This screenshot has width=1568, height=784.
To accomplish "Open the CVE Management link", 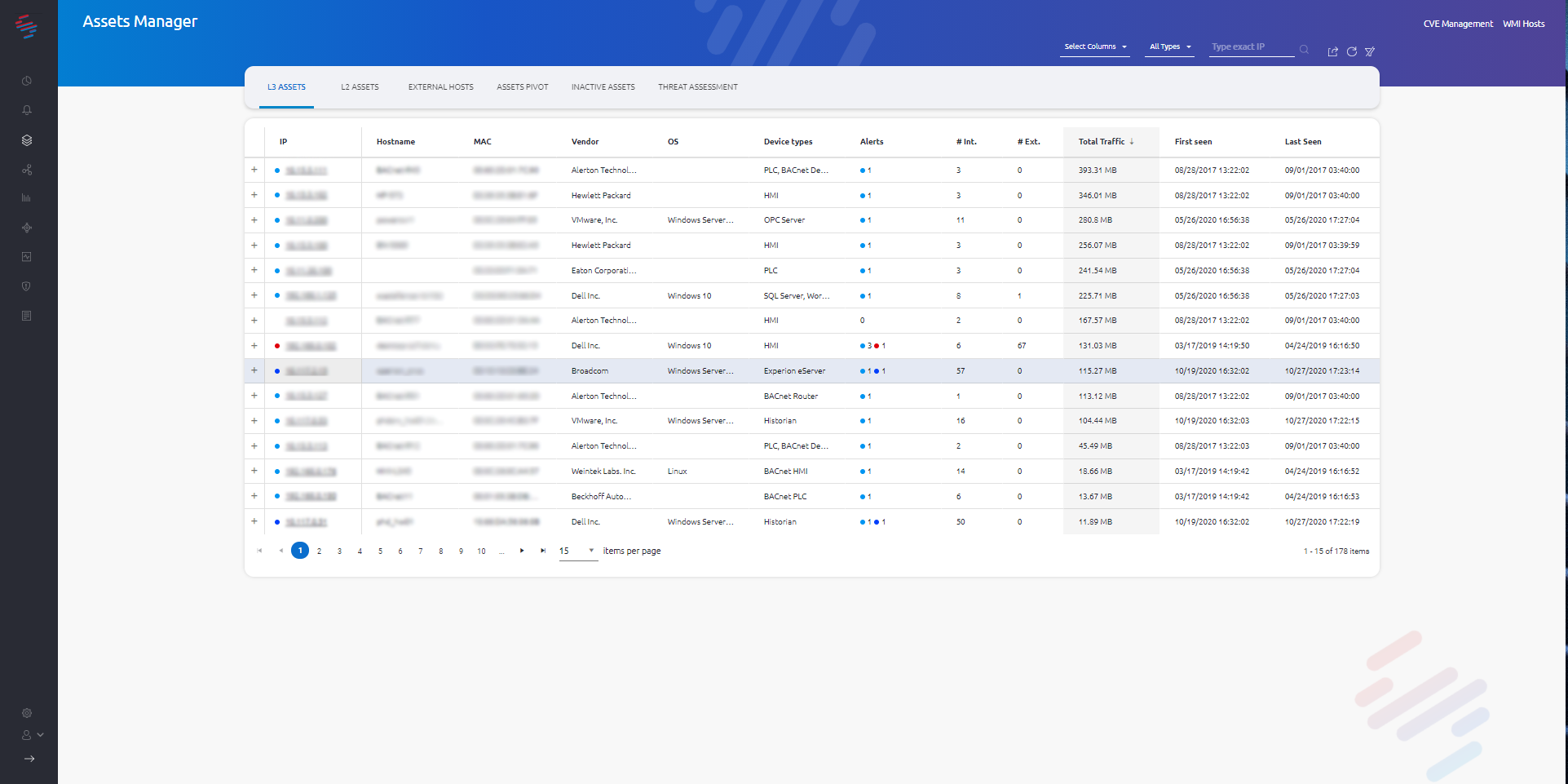I will click(1458, 24).
